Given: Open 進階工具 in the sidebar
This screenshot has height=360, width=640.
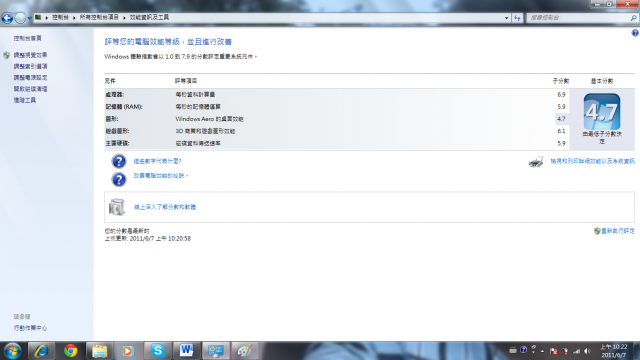Looking at the screenshot, I should pyautogui.click(x=24, y=100).
